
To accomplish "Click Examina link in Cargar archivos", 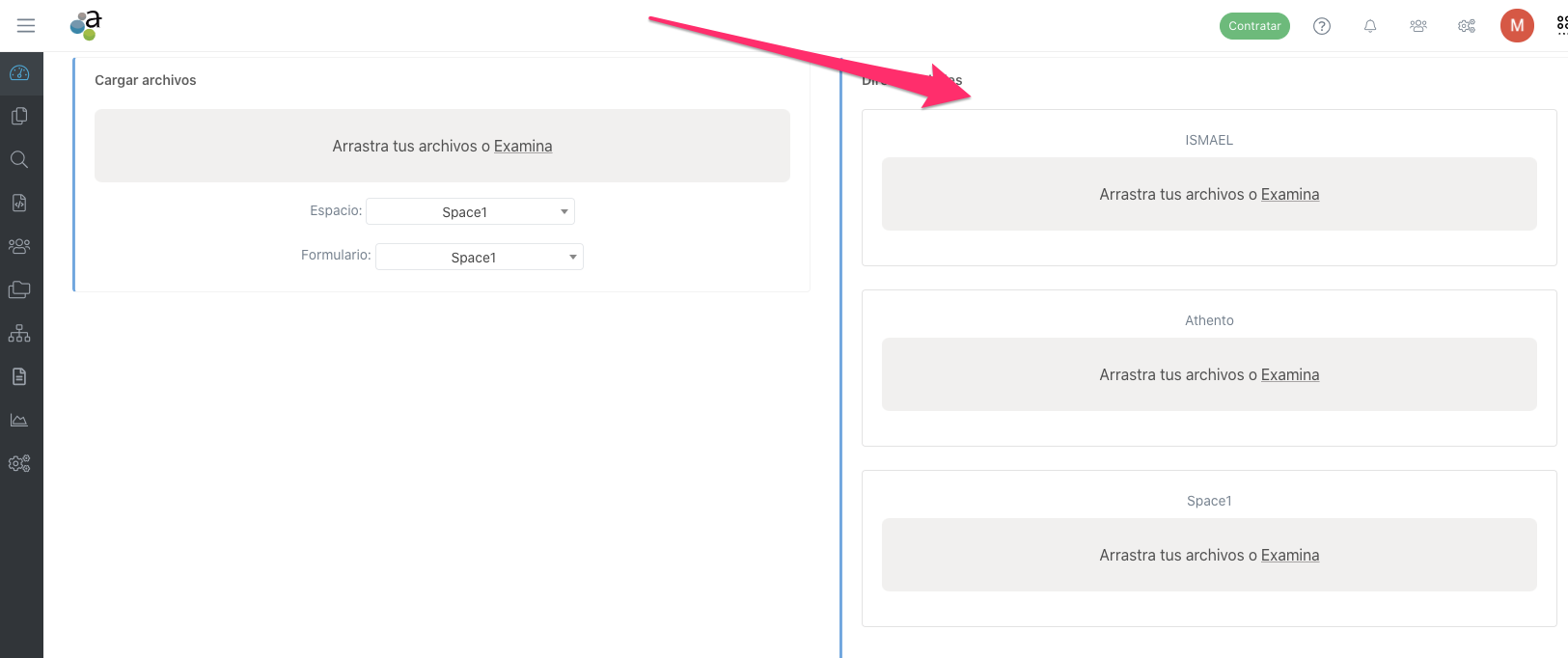I will pos(523,147).
